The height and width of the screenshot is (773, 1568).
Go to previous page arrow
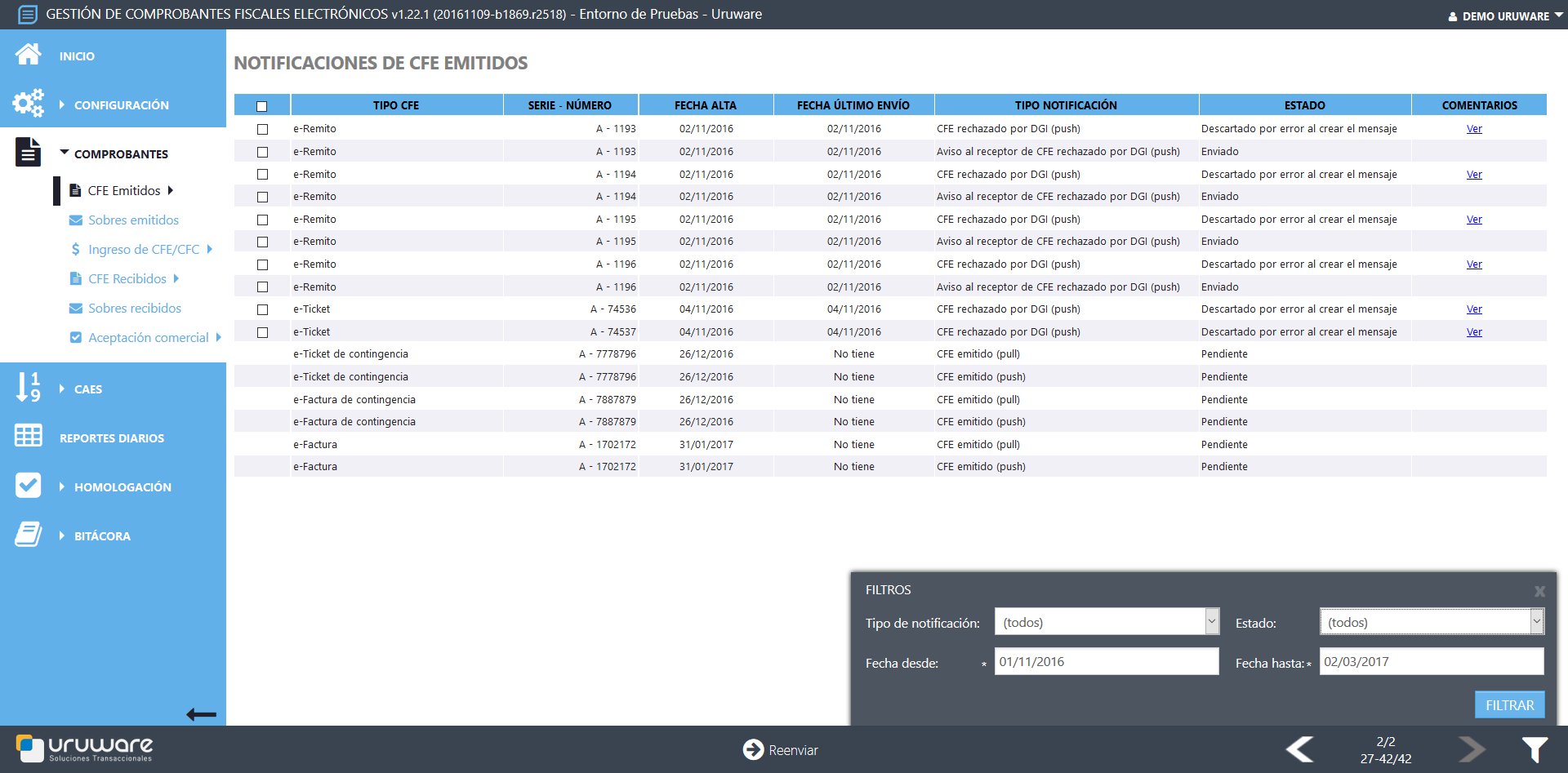pyautogui.click(x=1299, y=749)
